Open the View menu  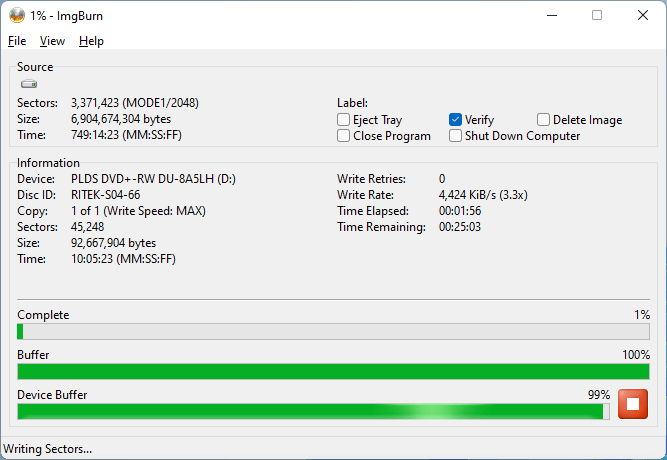[52, 41]
